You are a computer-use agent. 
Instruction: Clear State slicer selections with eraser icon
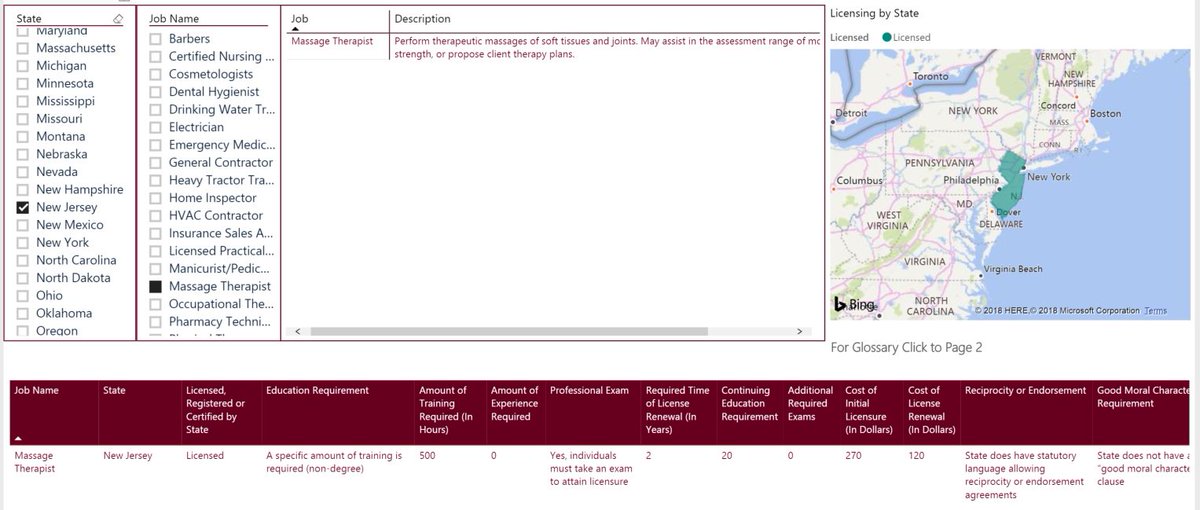click(117, 18)
